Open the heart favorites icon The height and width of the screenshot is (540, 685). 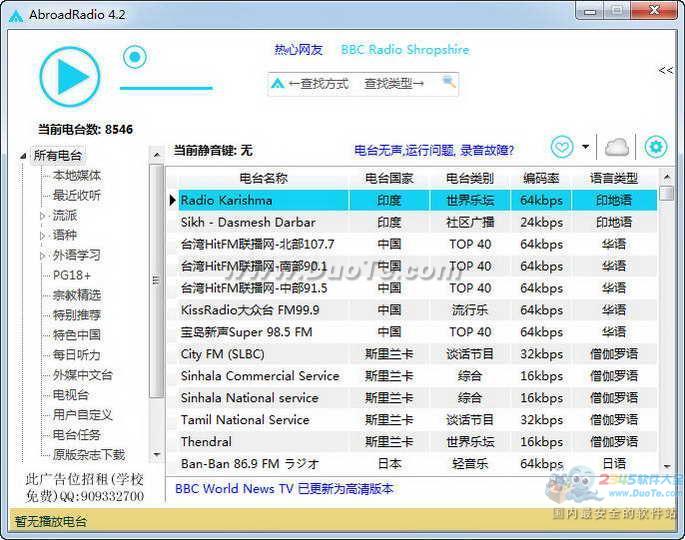point(562,148)
